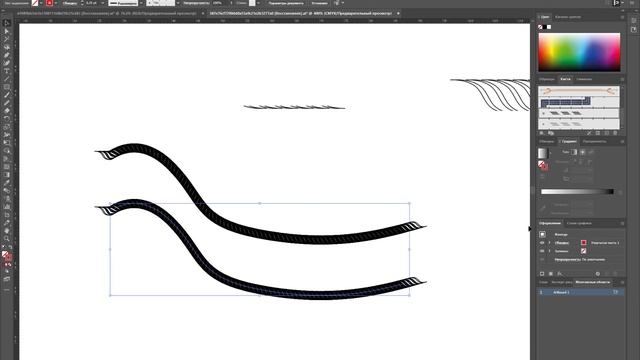Click black swatch in Color panel
The height and width of the screenshot is (360, 640).
point(544,27)
